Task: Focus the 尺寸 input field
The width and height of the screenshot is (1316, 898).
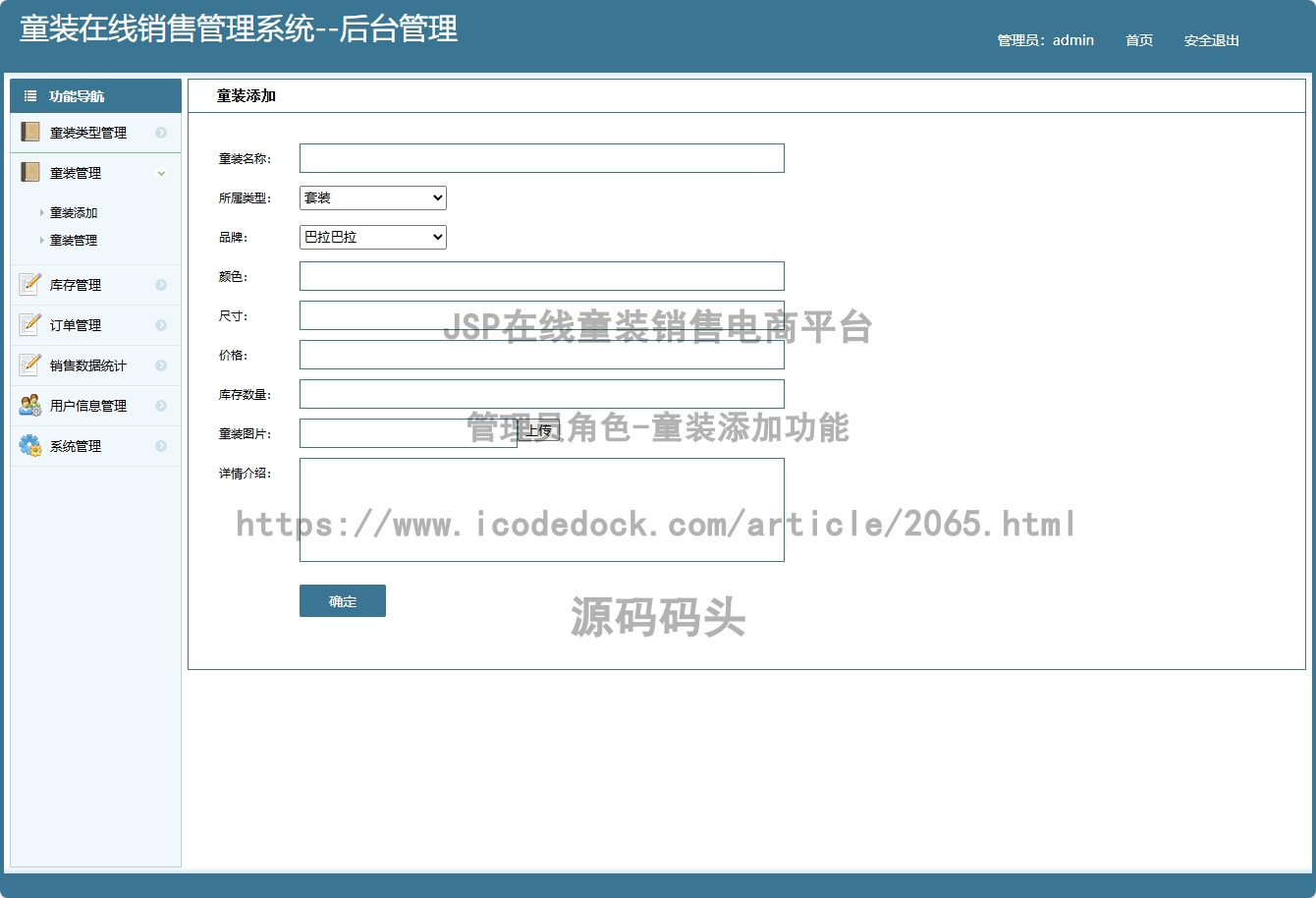Action: (x=542, y=315)
